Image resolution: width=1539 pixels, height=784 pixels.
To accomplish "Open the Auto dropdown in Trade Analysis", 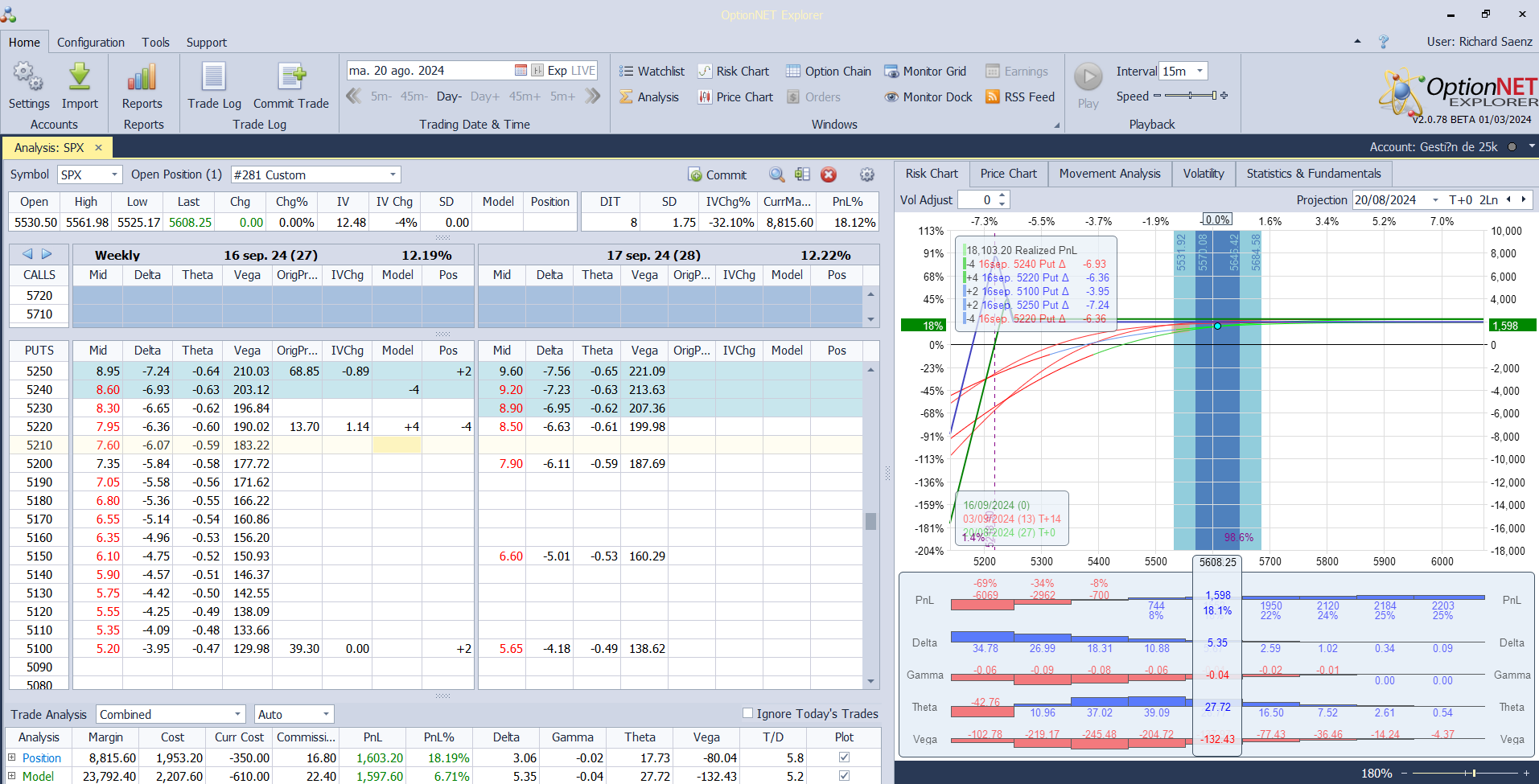I will coord(326,714).
